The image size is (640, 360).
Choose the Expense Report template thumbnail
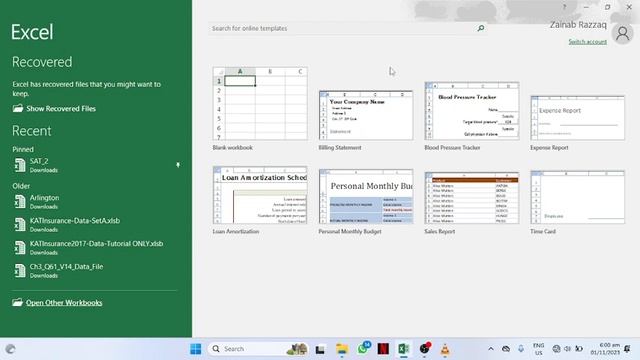pos(577,118)
